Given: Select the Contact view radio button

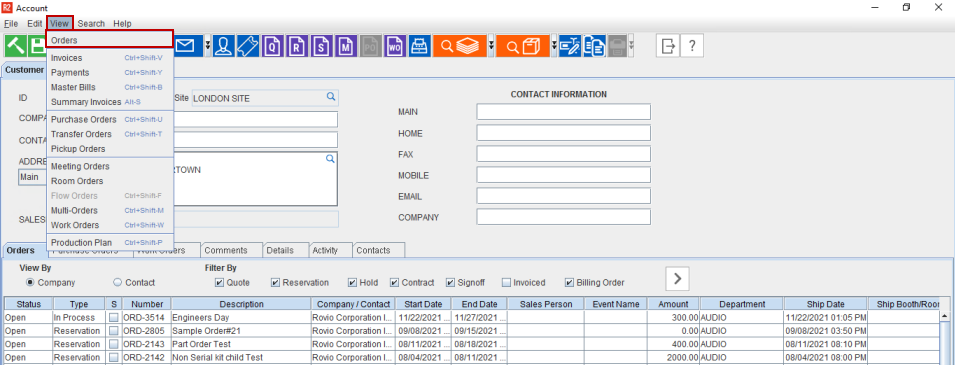Looking at the screenshot, I should tap(118, 283).
